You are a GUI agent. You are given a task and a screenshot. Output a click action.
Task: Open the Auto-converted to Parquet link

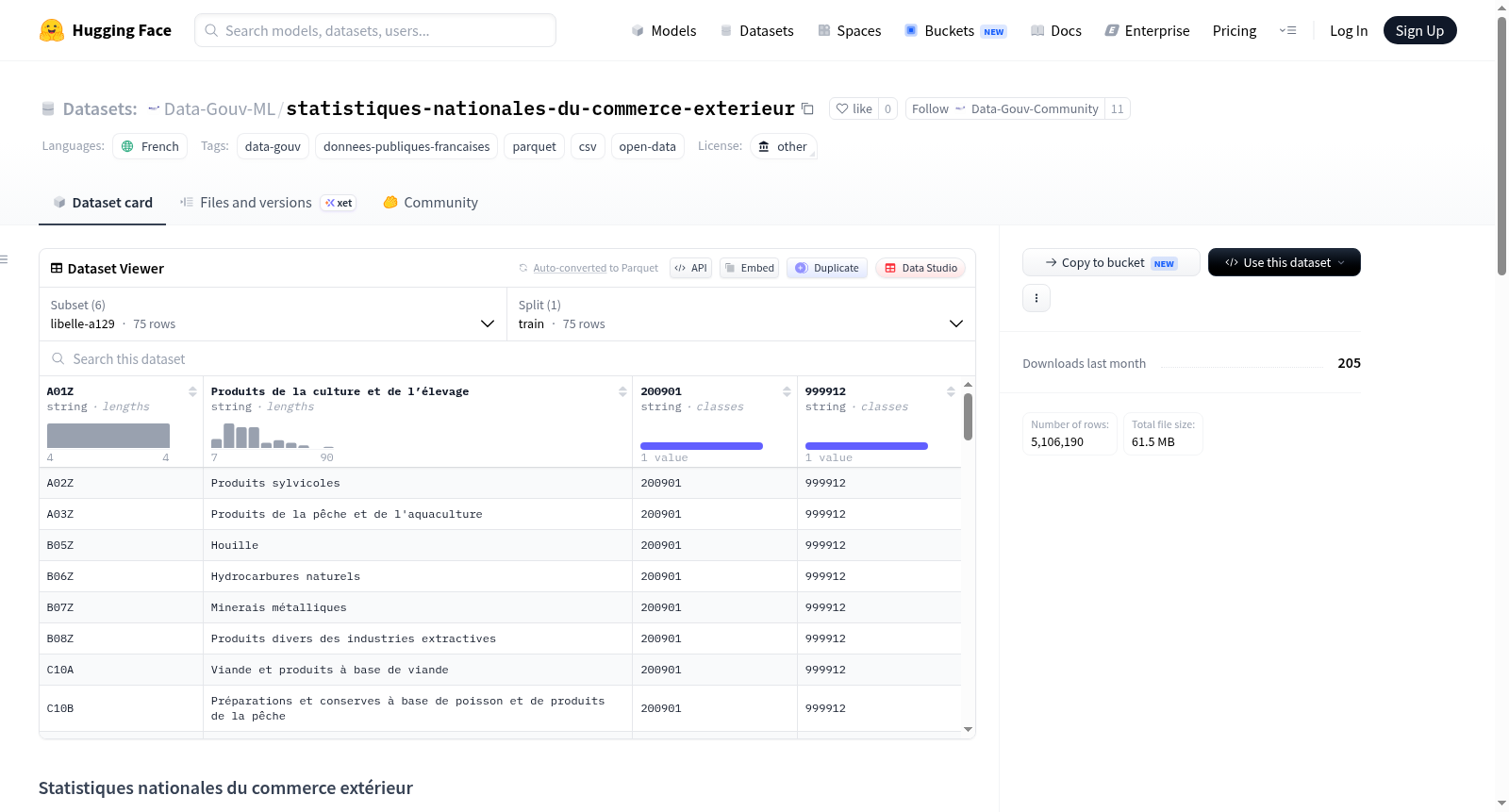[x=595, y=268]
